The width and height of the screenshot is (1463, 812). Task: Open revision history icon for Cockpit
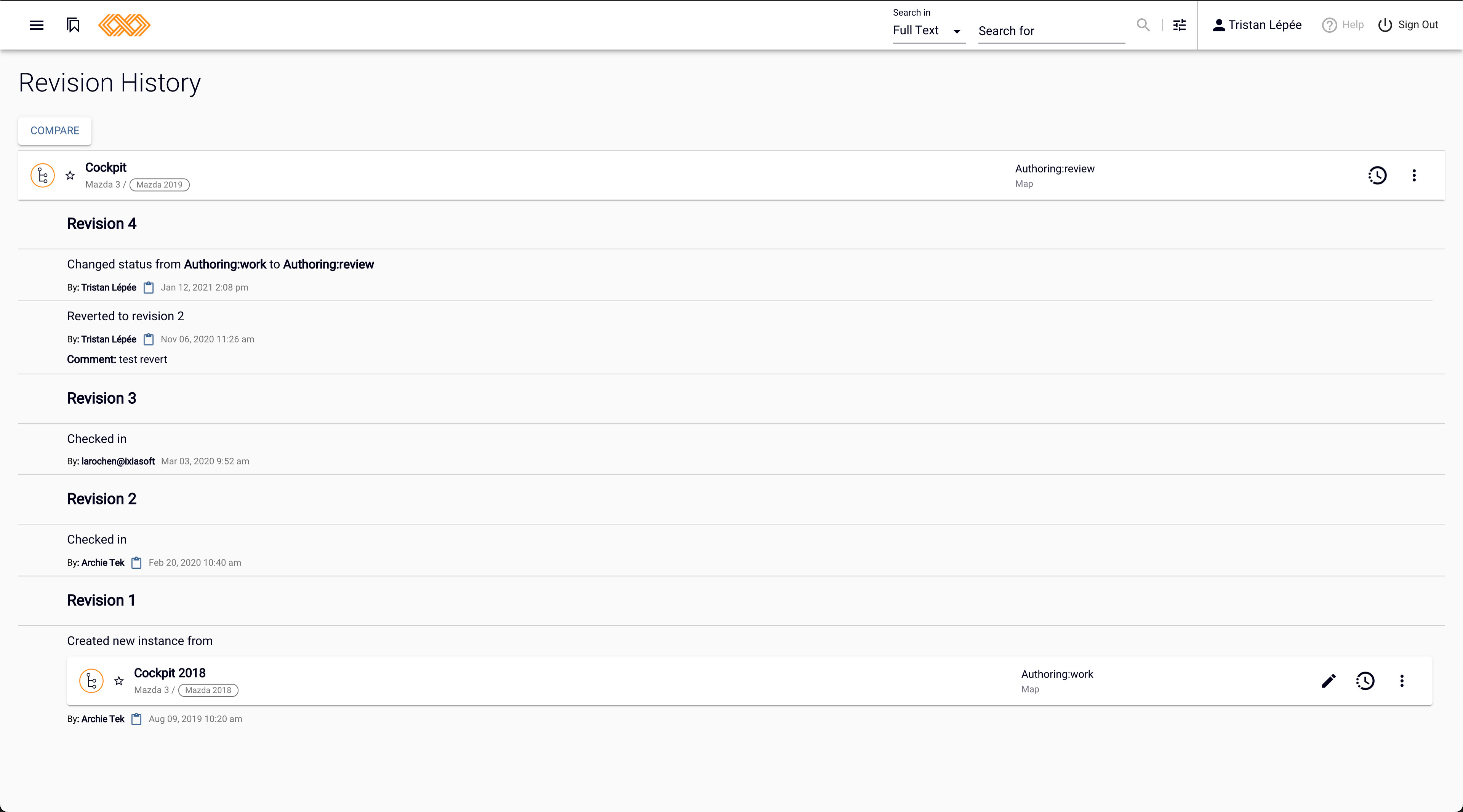(x=1377, y=176)
